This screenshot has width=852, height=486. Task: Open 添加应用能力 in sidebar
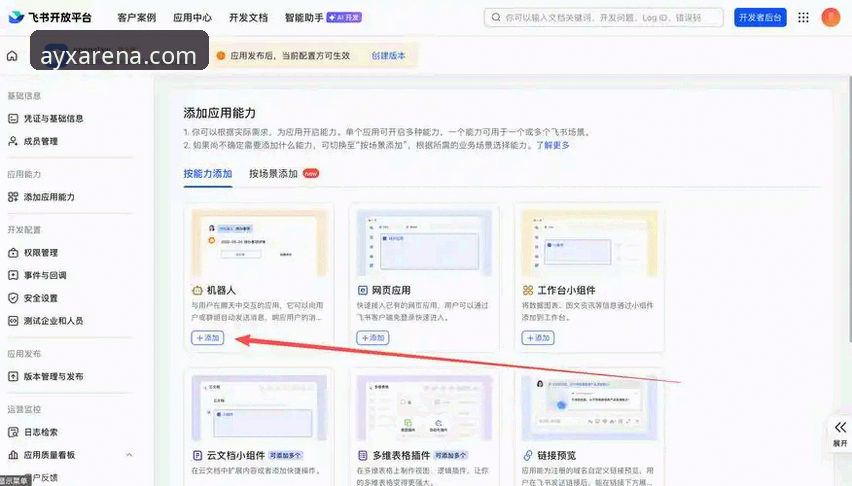coord(49,197)
